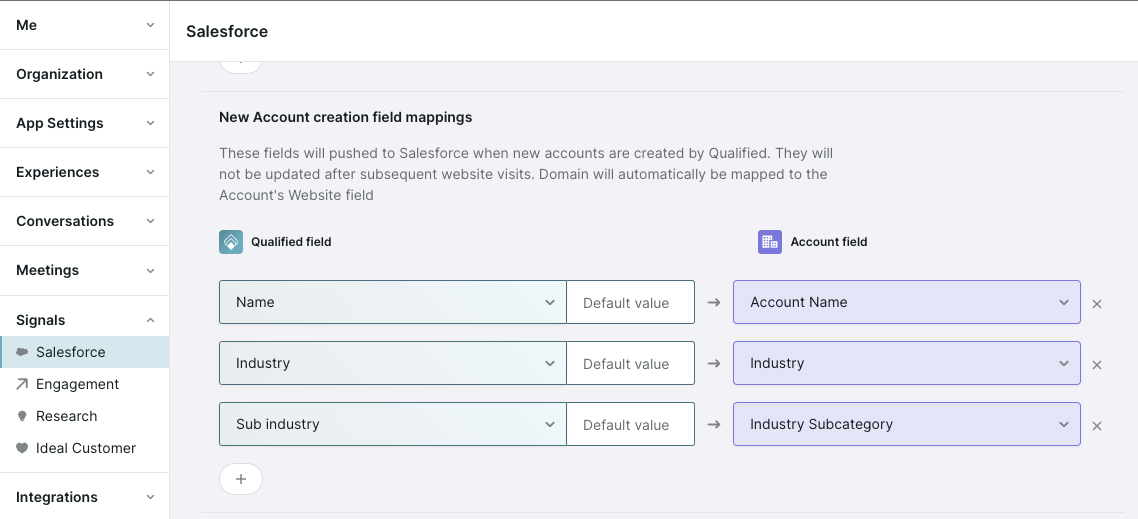The width and height of the screenshot is (1138, 519).
Task: Click the Account field column label
Action: coord(829,242)
